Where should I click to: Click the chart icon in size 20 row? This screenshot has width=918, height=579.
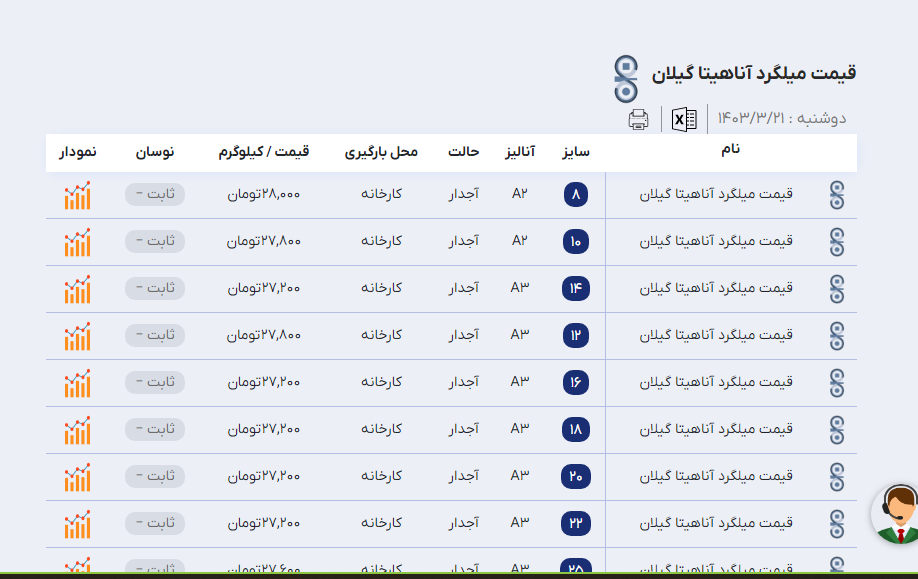click(x=77, y=477)
